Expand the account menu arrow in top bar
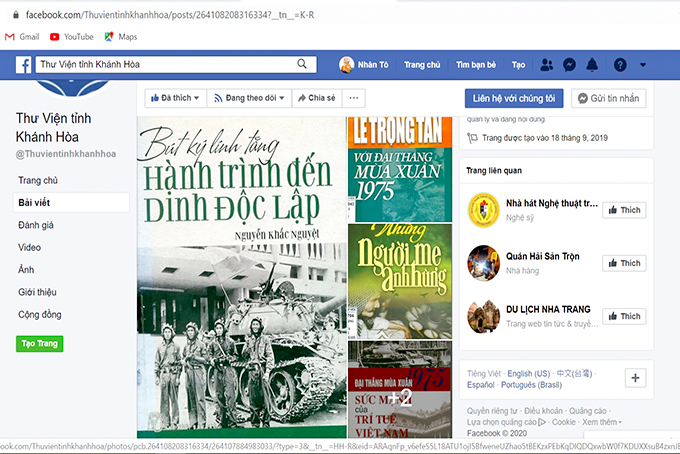The image size is (680, 454). coord(643,65)
